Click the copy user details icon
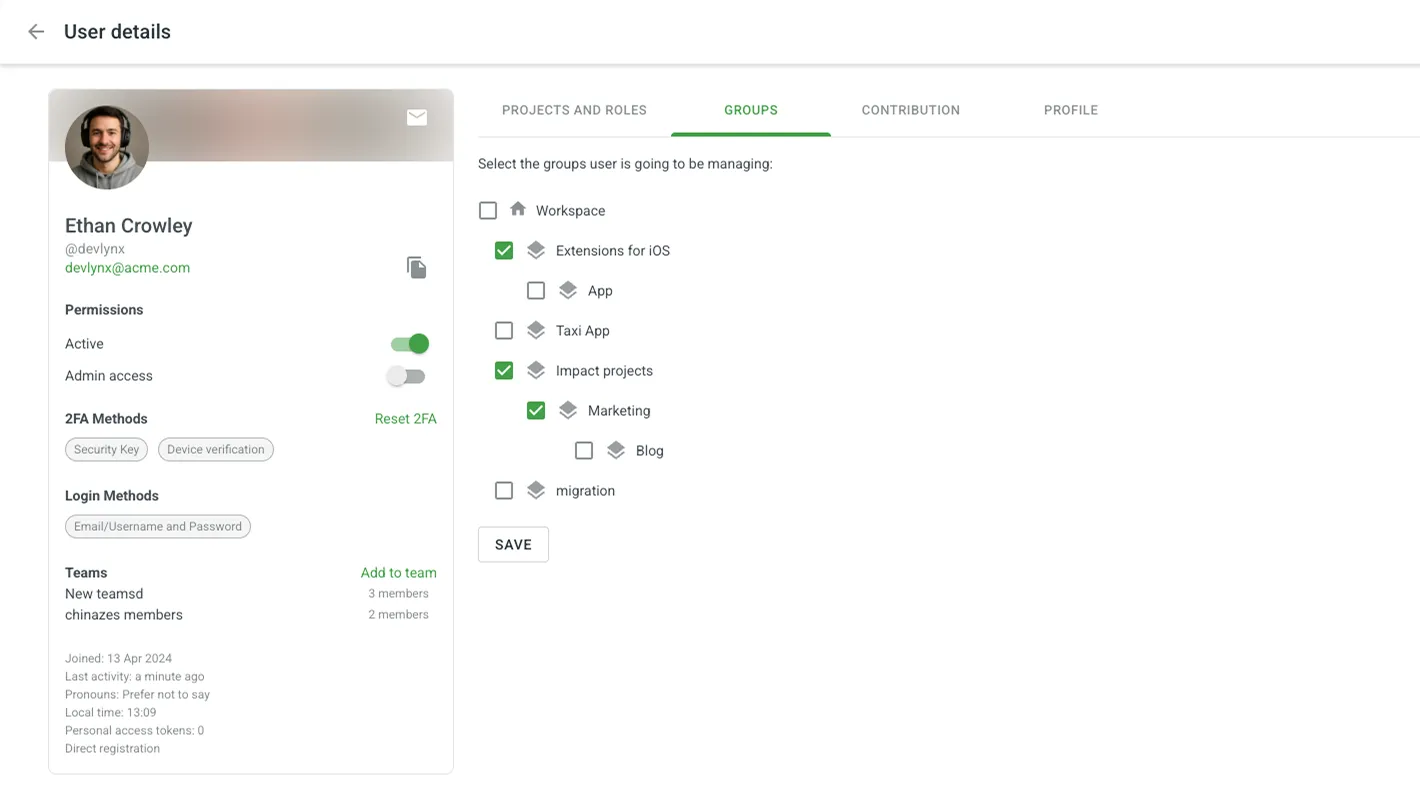This screenshot has height=798, width=1420. [x=416, y=267]
